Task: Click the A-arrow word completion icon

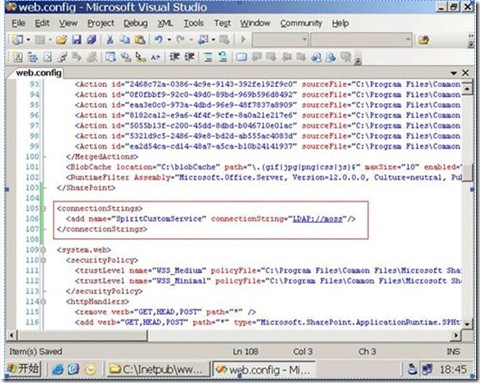Action: (x=155, y=57)
